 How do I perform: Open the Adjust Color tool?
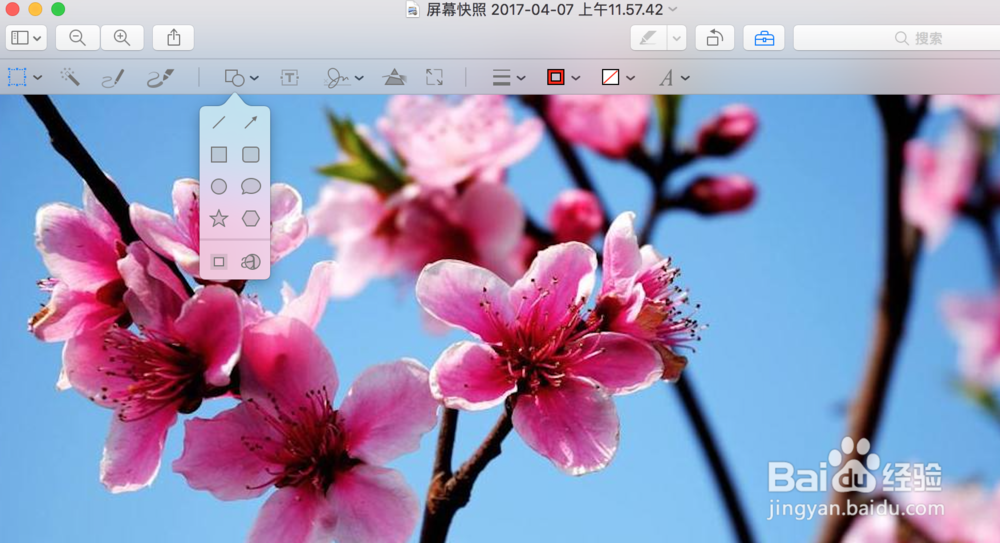394,77
